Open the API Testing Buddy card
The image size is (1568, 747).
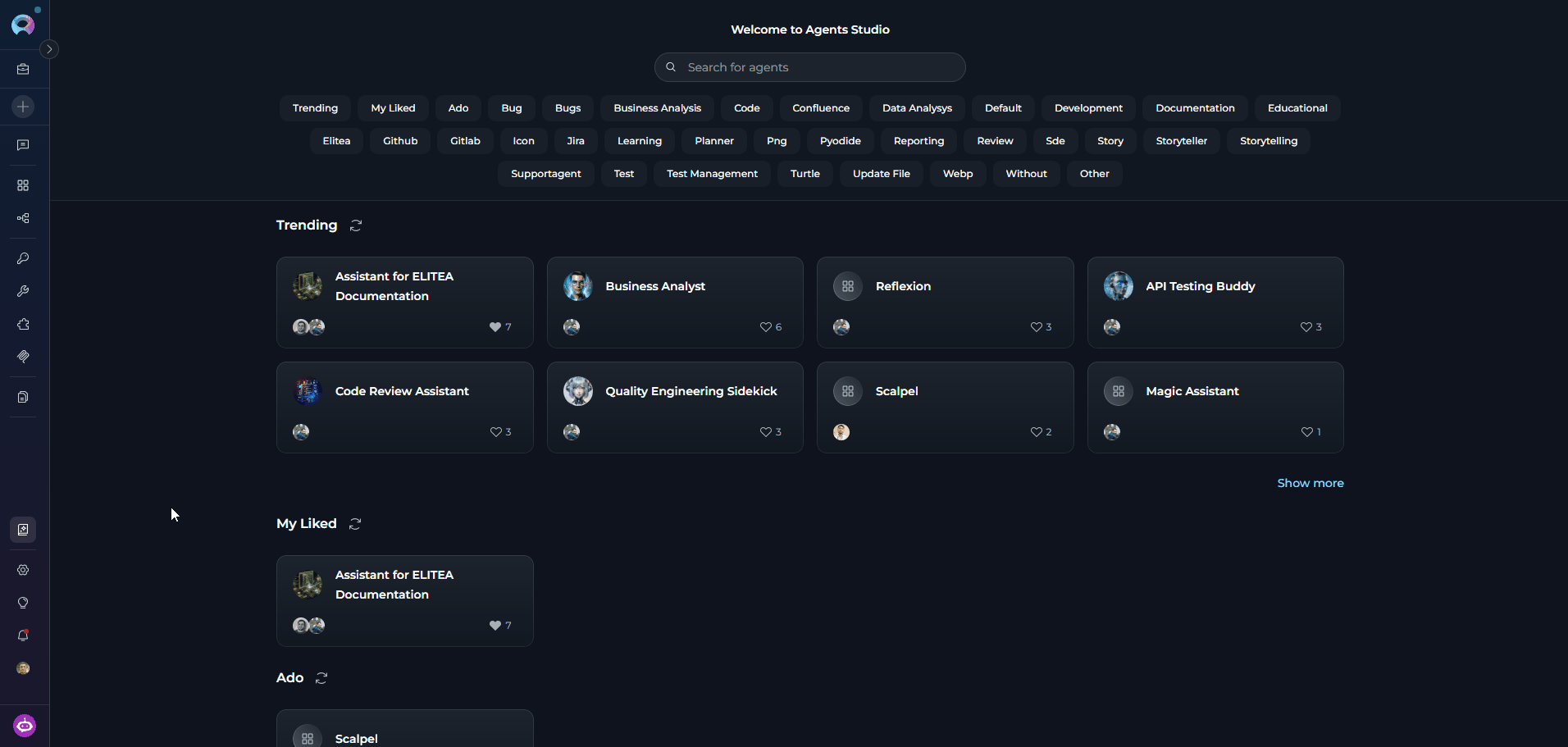pos(1215,303)
